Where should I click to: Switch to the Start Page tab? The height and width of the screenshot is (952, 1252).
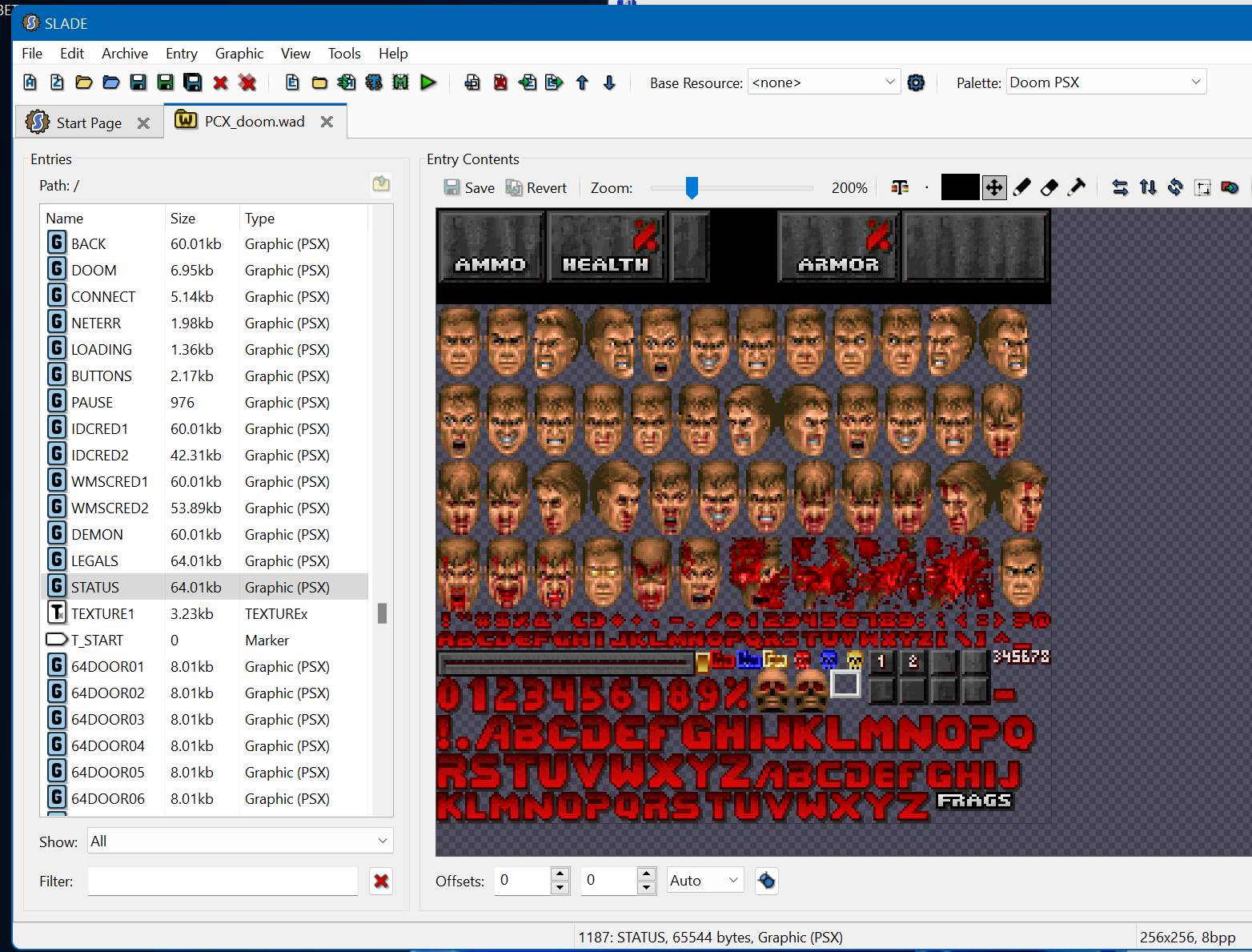click(x=88, y=122)
